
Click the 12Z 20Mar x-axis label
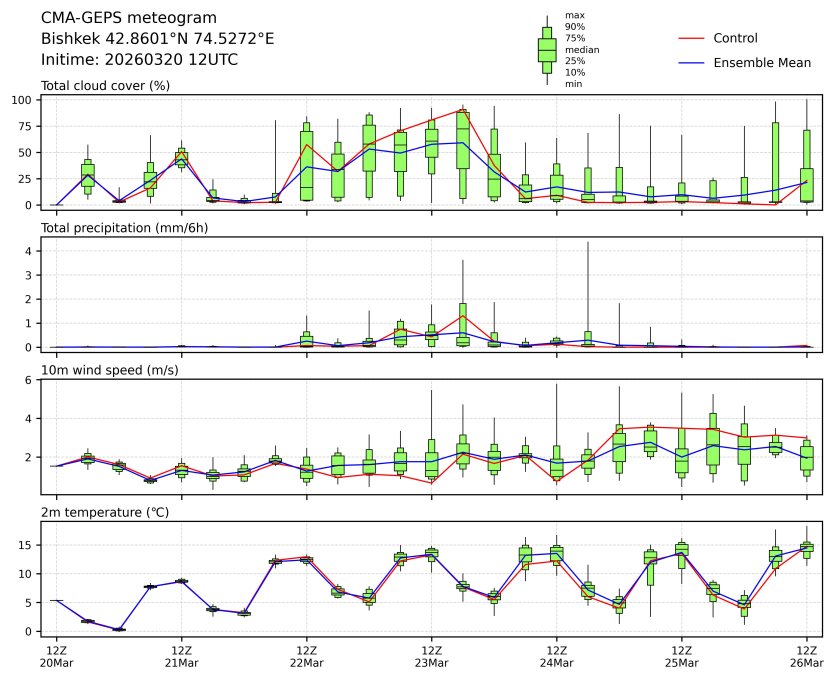(56, 657)
